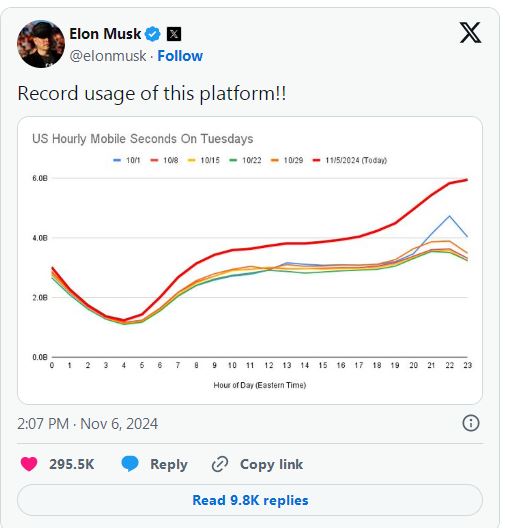Click the 11/5/2024 (Today) legend entry
This screenshot has width=505, height=528.
pos(350,160)
